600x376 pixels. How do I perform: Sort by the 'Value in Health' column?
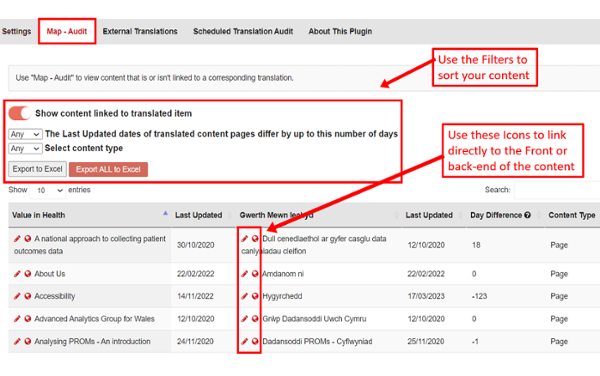click(90, 215)
